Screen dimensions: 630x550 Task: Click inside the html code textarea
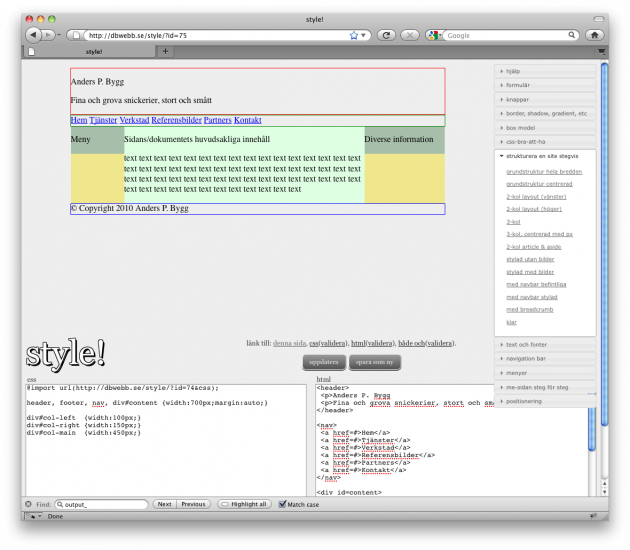coord(452,440)
